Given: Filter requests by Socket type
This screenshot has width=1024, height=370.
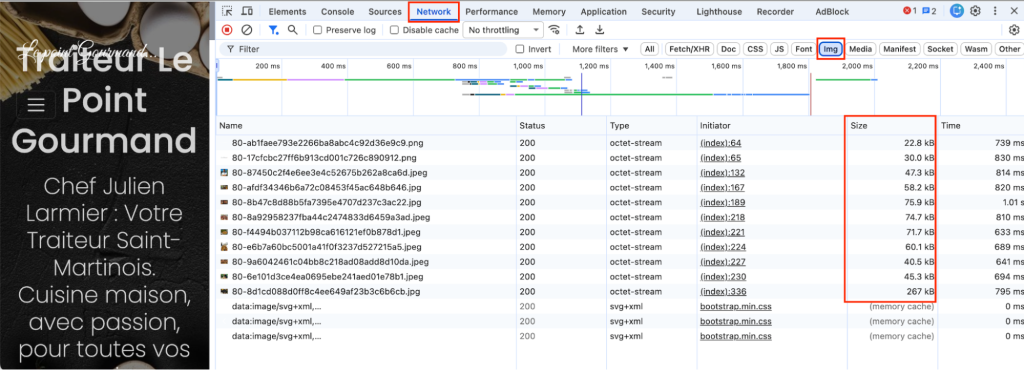Looking at the screenshot, I should pyautogui.click(x=940, y=49).
